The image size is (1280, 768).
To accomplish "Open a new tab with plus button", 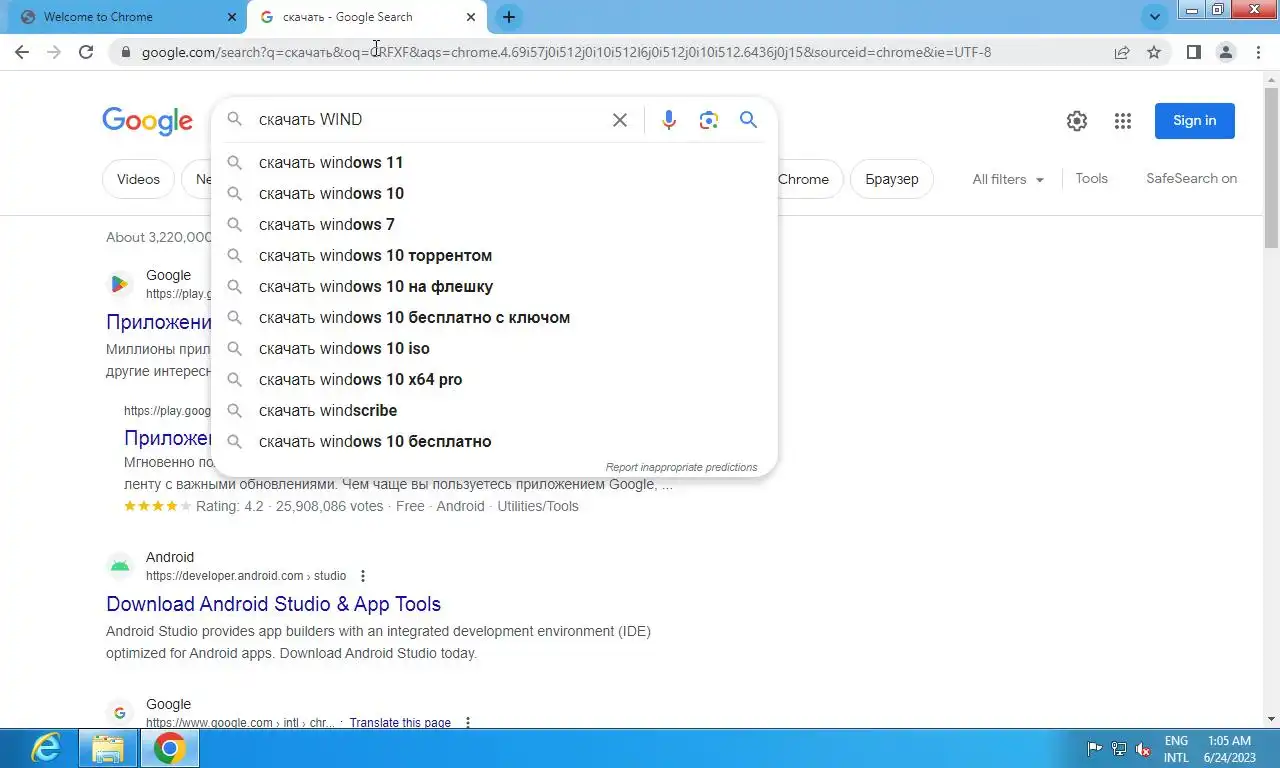I will coord(509,17).
